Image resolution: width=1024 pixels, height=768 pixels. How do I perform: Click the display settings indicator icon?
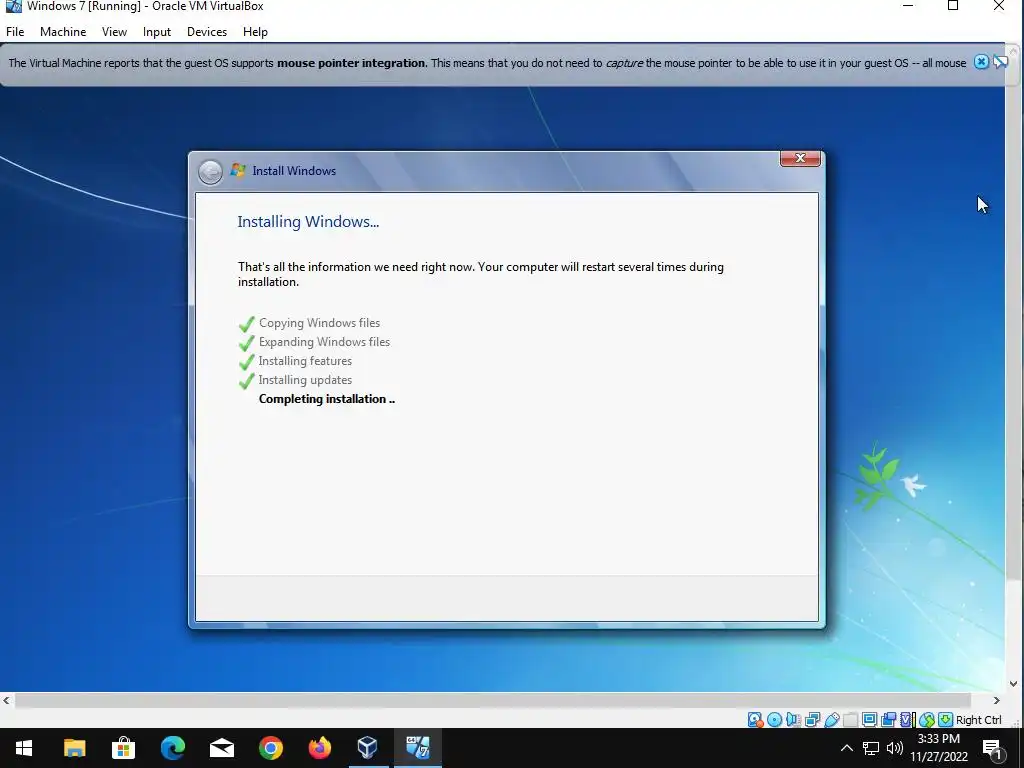click(x=869, y=720)
